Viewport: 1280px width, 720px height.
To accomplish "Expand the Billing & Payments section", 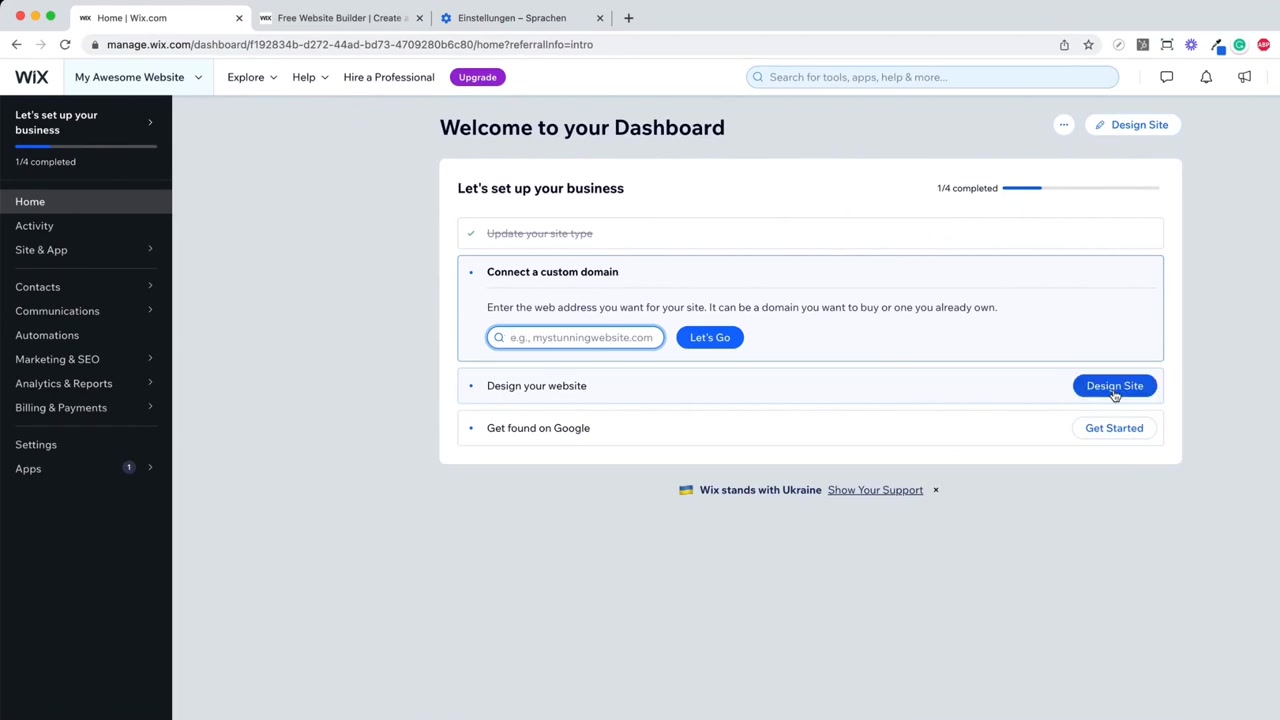I will (x=150, y=407).
